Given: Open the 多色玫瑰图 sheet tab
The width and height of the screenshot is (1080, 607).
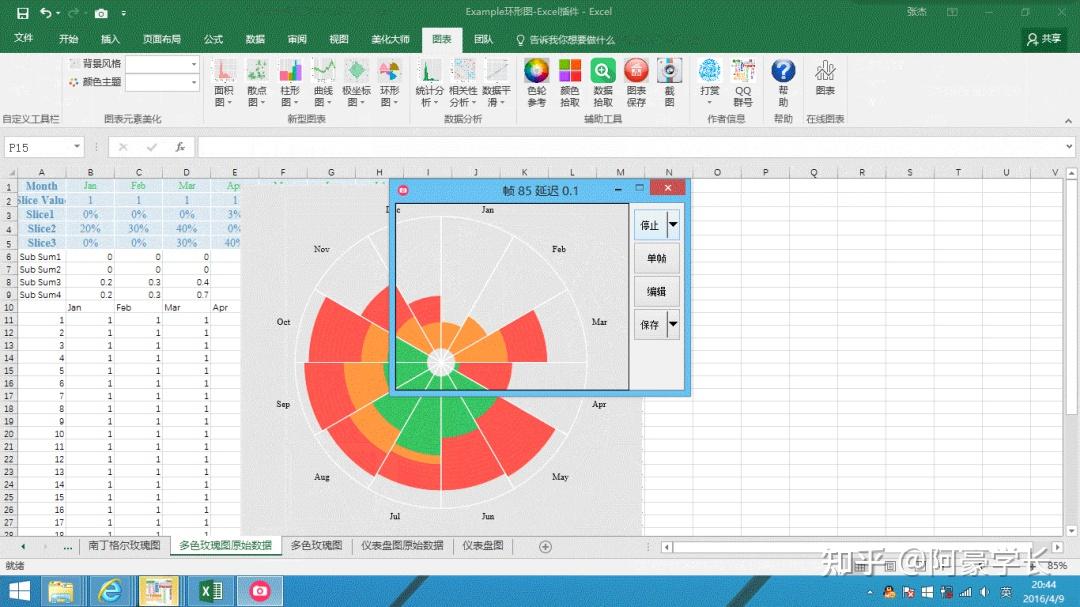Looking at the screenshot, I should point(316,546).
